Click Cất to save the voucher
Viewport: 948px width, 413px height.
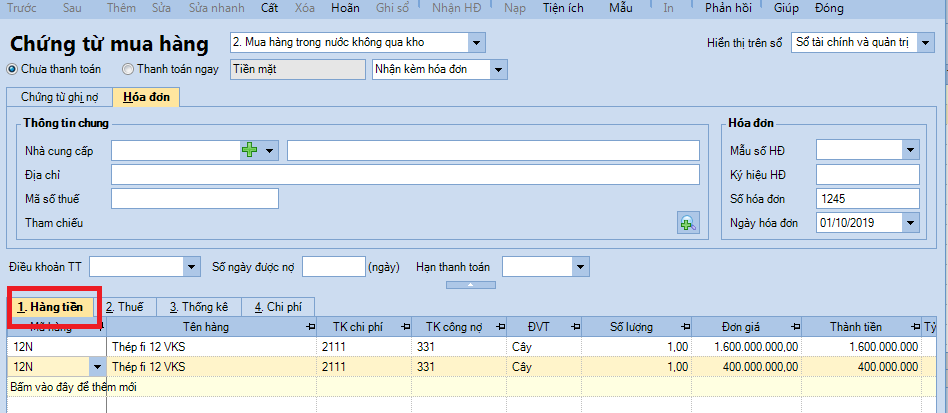pyautogui.click(x=270, y=8)
